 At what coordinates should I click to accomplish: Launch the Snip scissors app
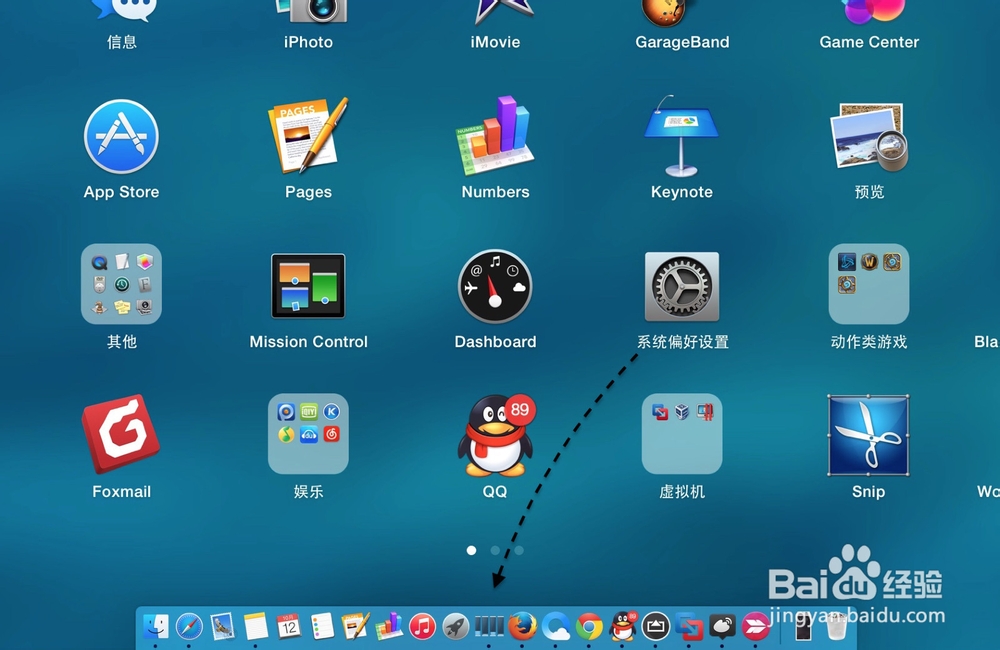point(869,435)
